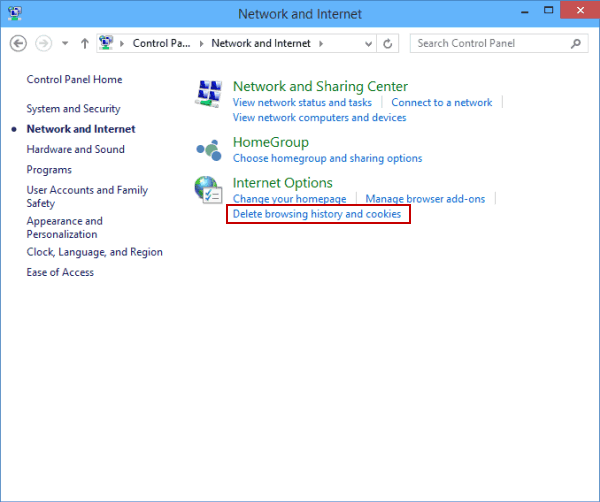The height and width of the screenshot is (502, 600).
Task: Go up one level with Up arrow
Action: [x=85, y=43]
